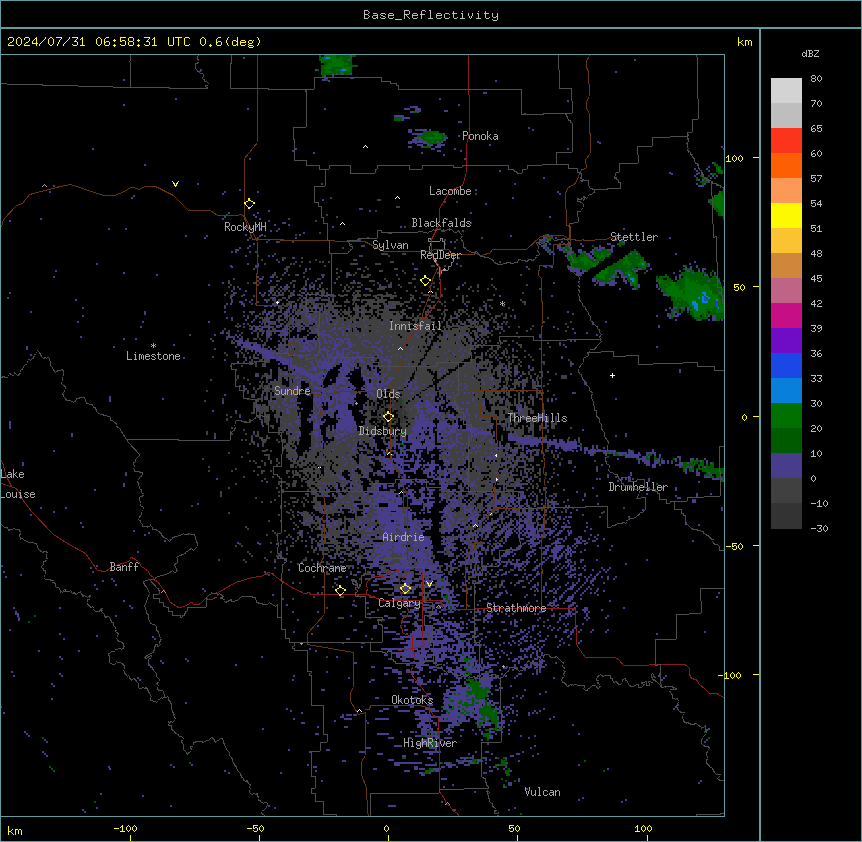Click the Lake Louise label
862x842 pixels.
pyautogui.click(x=18, y=484)
